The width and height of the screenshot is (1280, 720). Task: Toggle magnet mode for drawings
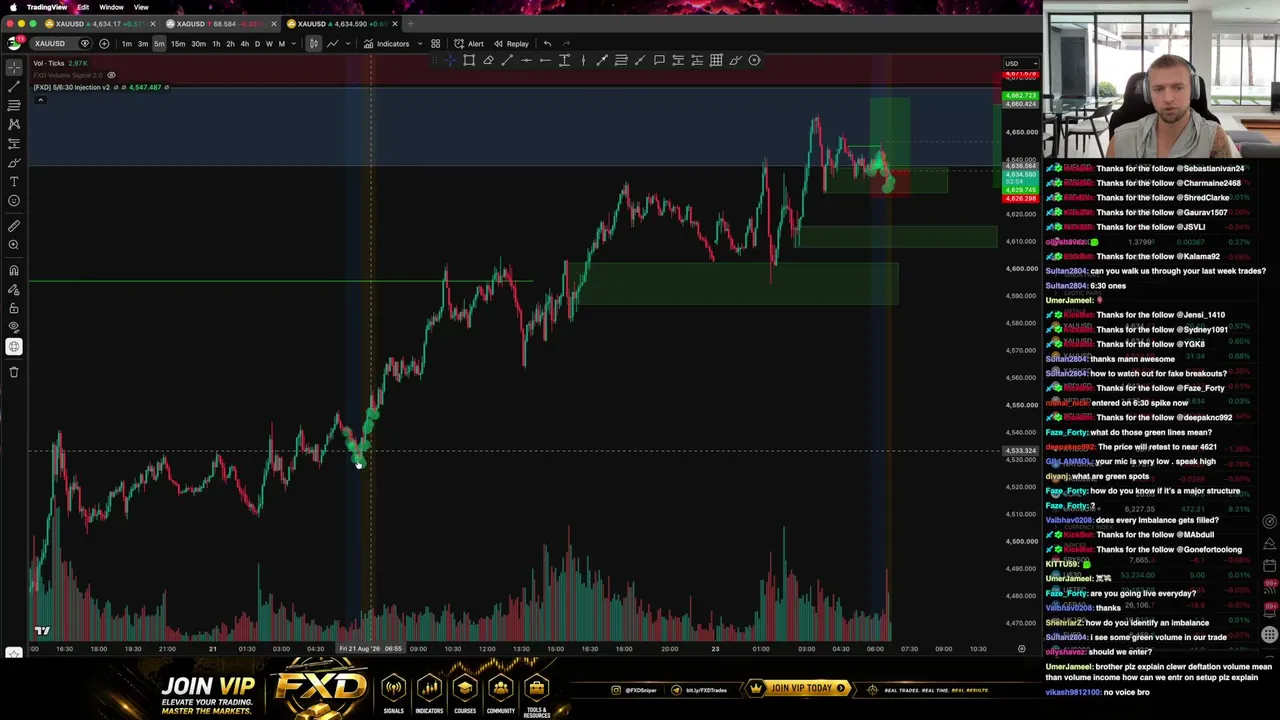14,270
